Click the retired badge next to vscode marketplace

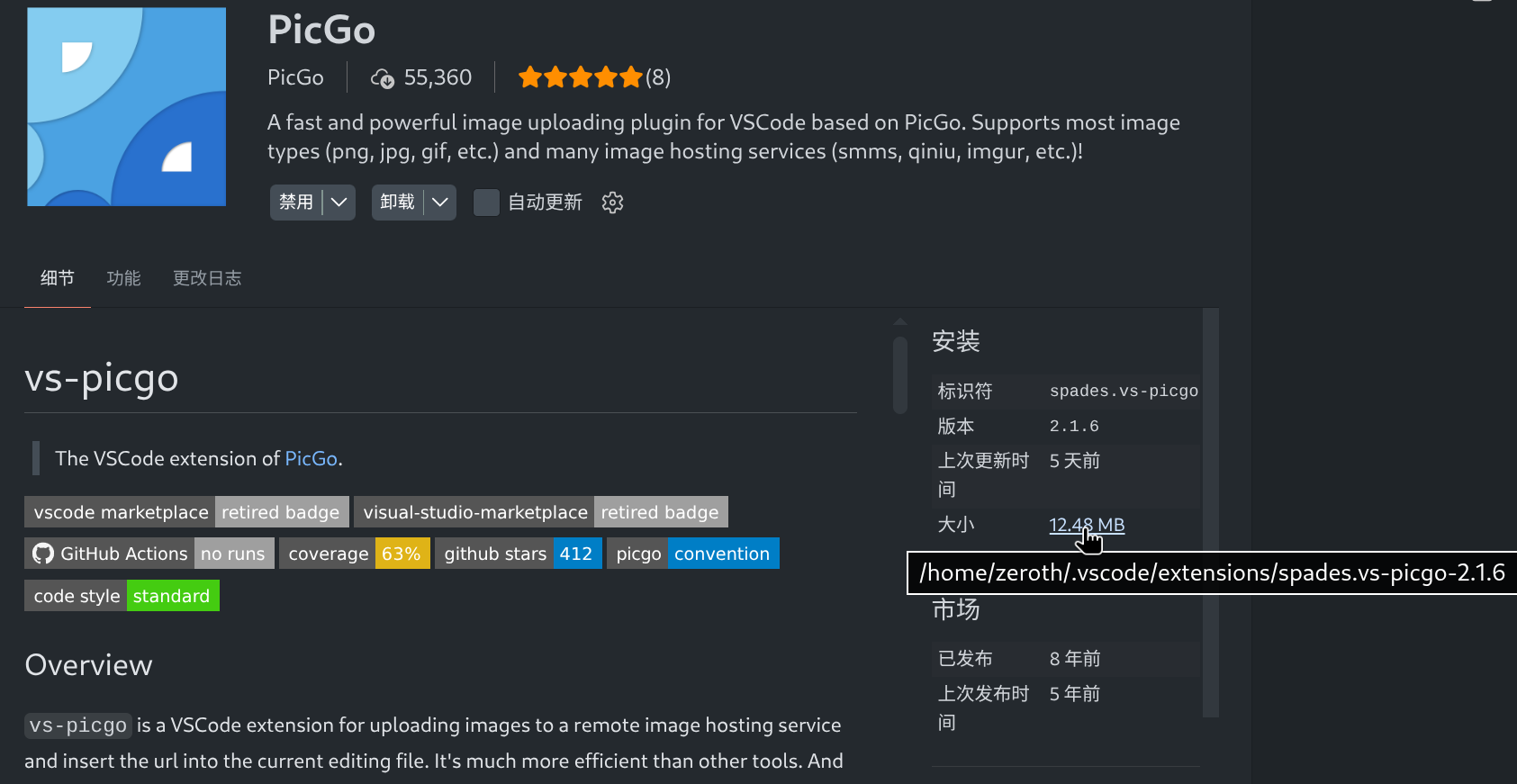coord(281,511)
